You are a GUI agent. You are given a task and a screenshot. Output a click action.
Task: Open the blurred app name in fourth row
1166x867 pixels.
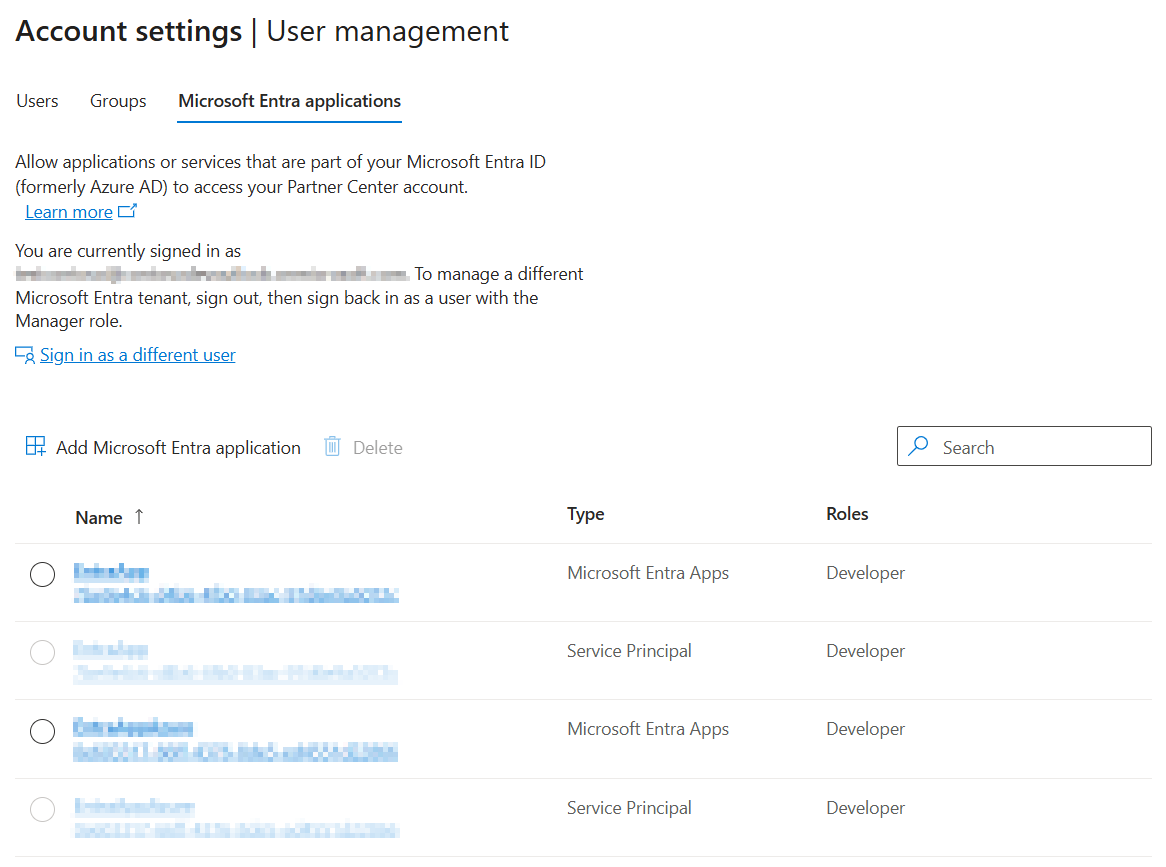(x=135, y=806)
